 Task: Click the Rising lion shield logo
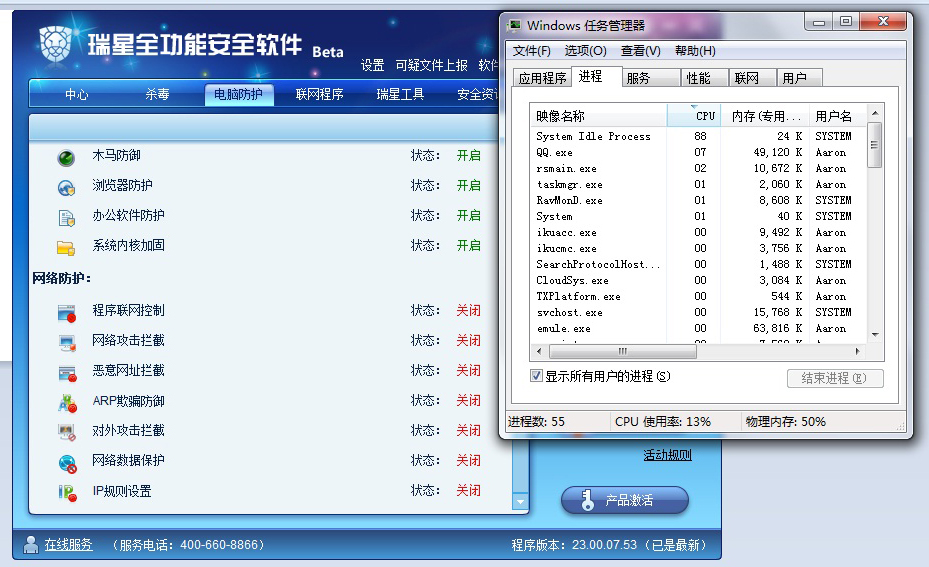(x=56, y=44)
